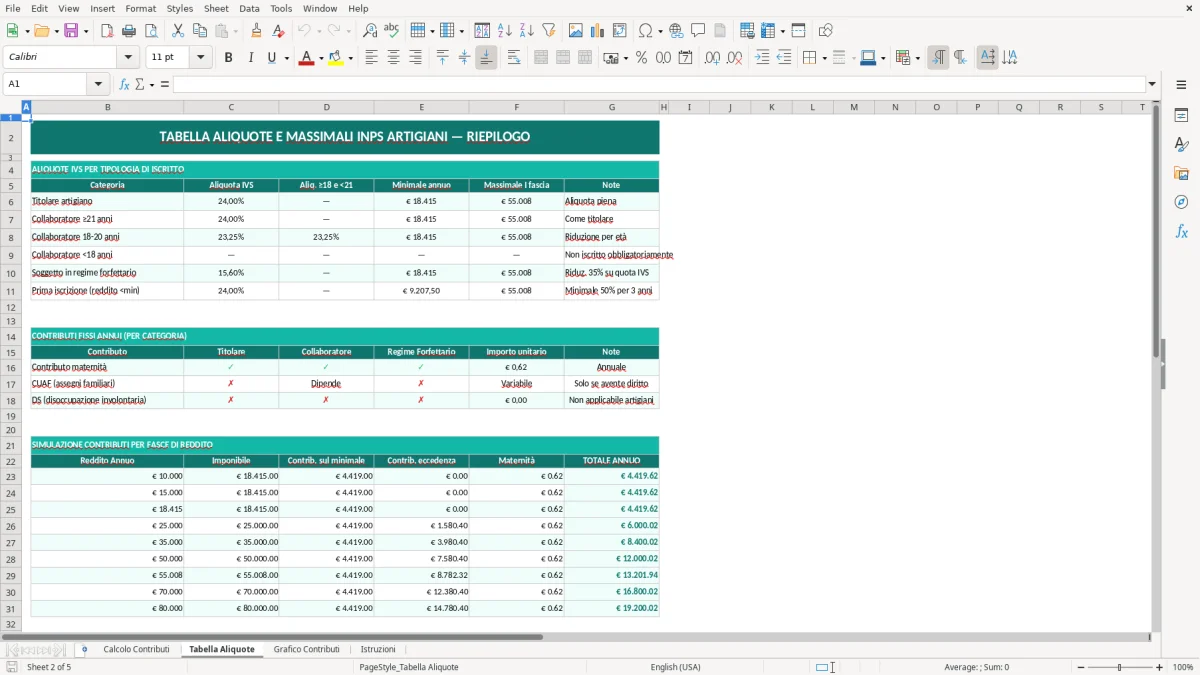Viewport: 1200px width, 675px height.
Task: Click the Draw Functions shapes icon
Action: [826, 31]
